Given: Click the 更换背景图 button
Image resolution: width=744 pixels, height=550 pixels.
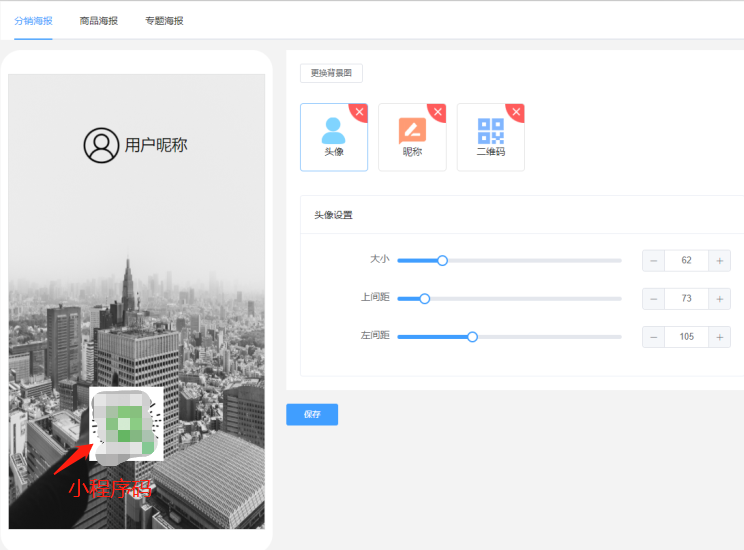Looking at the screenshot, I should [x=331, y=73].
